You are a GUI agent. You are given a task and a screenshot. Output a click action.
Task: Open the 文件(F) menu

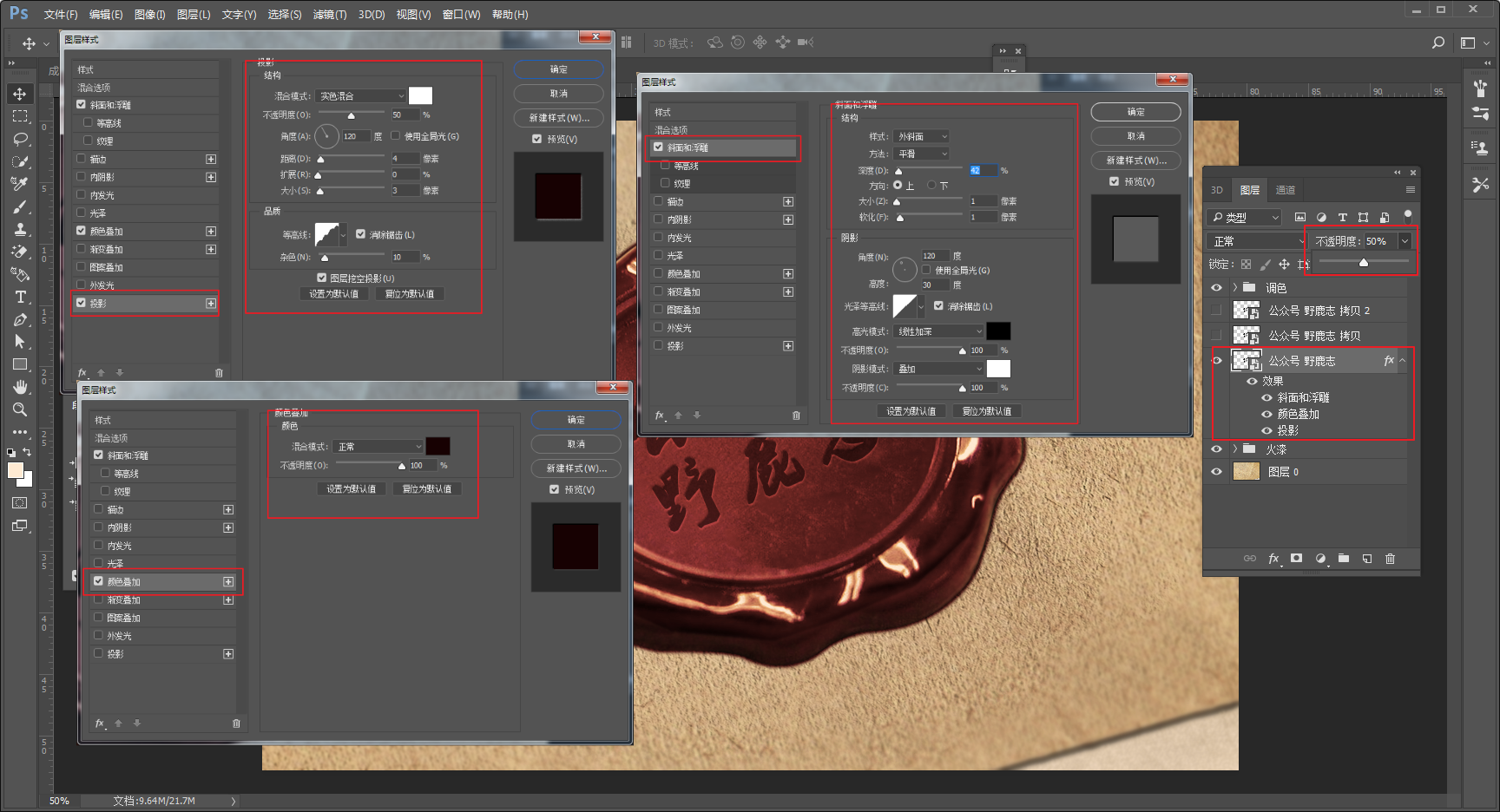(61, 15)
